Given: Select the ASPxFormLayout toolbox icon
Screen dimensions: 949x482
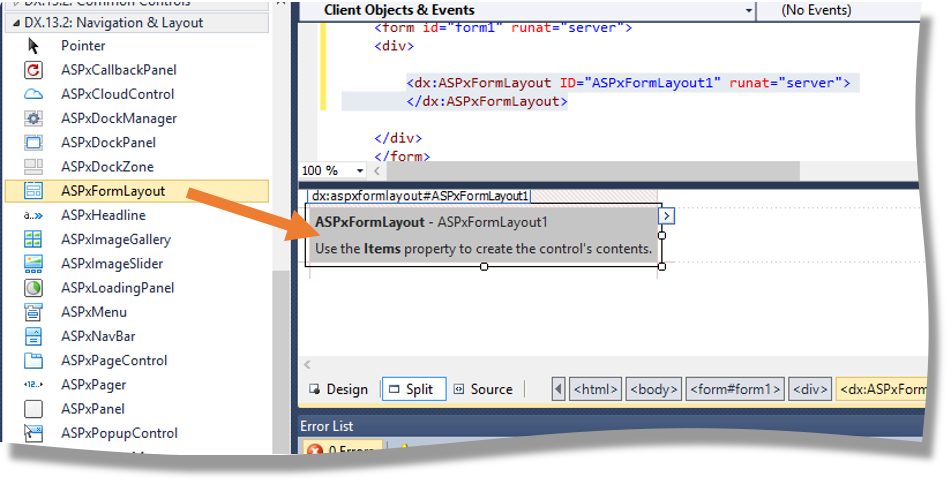Looking at the screenshot, I should (x=33, y=191).
